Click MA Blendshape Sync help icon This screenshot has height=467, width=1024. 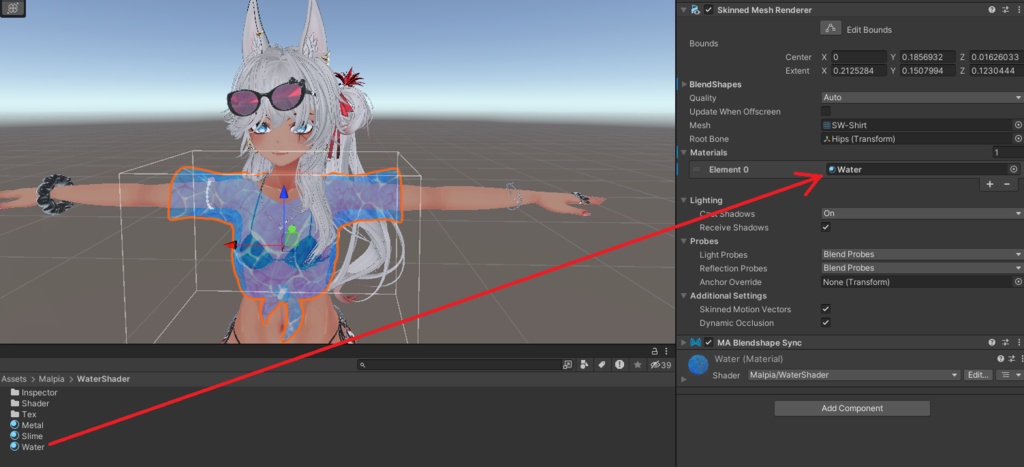coord(991,342)
